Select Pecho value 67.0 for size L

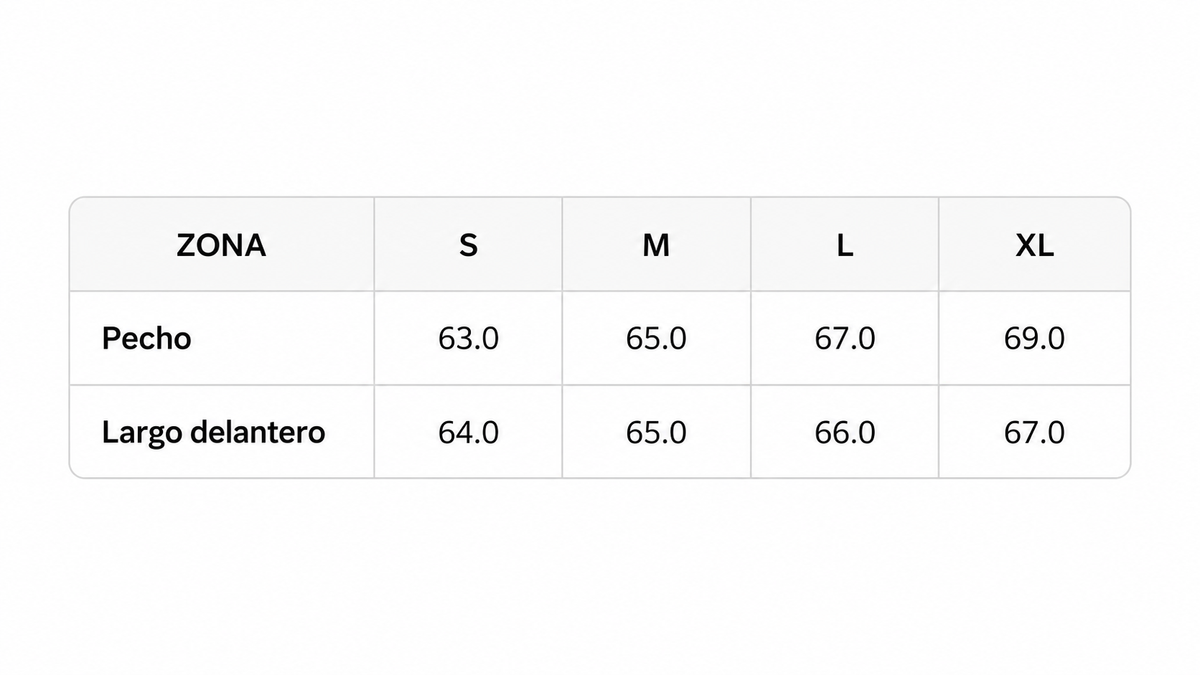pyautogui.click(x=845, y=339)
